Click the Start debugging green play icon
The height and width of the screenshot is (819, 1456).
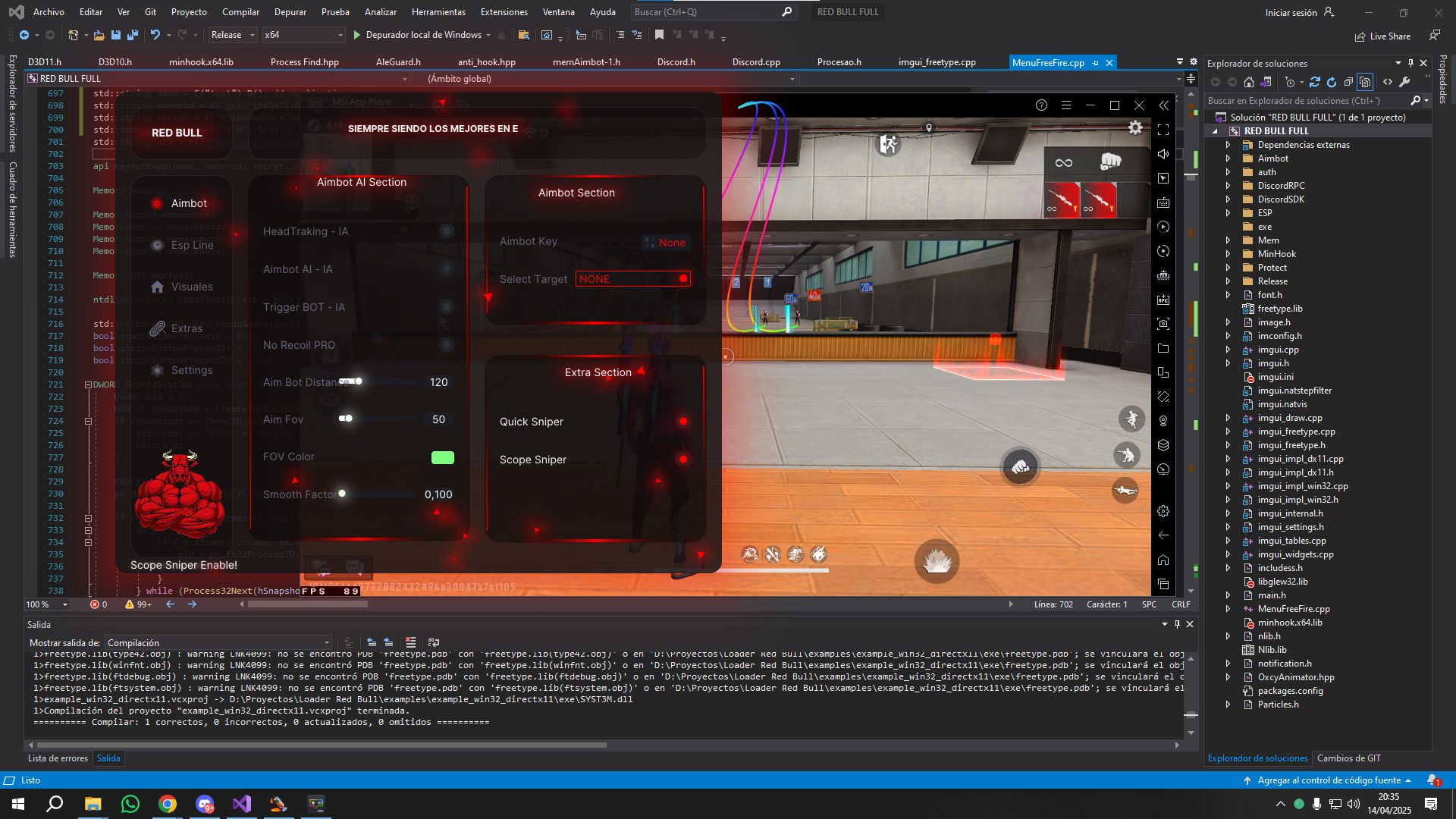(x=356, y=35)
